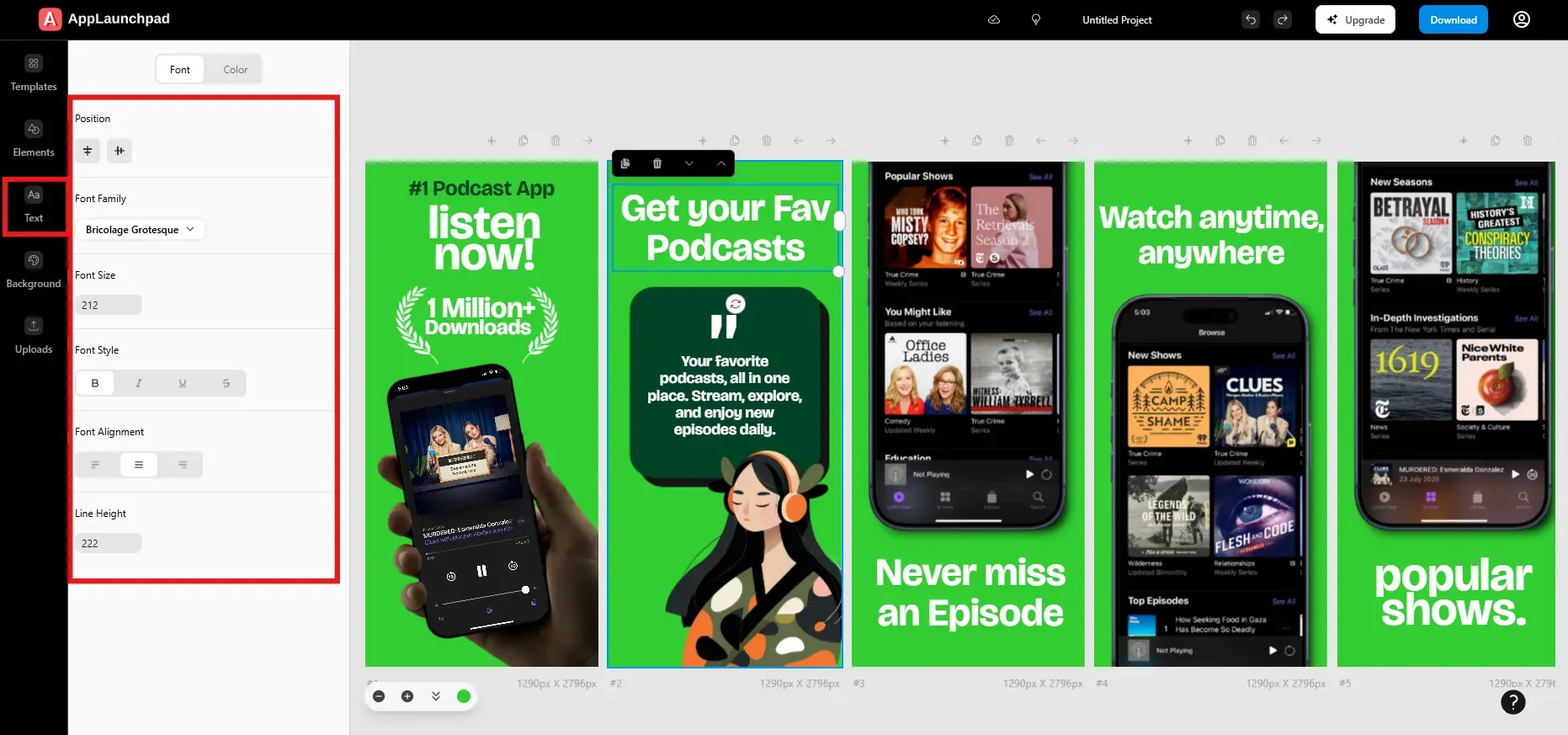Move screenshot #4 to the right

[1316, 141]
